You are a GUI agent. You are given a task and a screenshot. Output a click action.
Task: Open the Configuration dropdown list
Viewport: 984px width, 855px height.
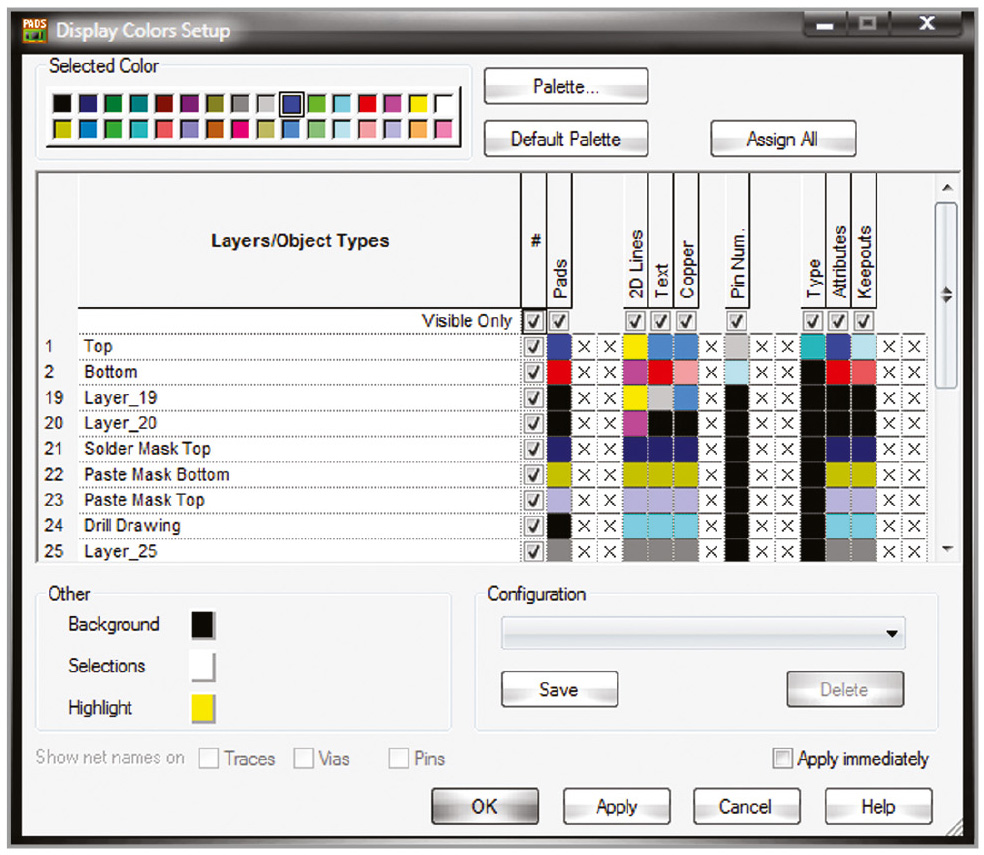[891, 634]
